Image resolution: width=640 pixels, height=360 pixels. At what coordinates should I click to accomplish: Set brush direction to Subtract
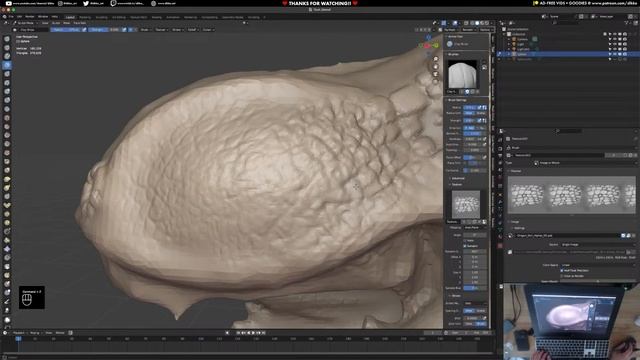click(481, 128)
